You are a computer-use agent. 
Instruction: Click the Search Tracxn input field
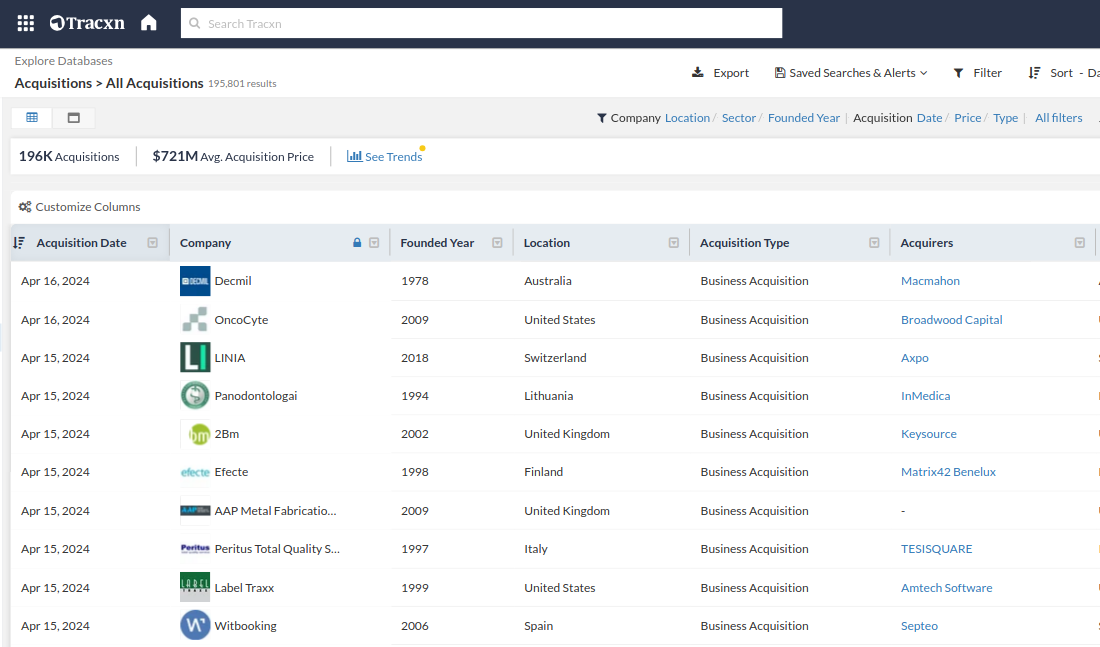point(481,23)
